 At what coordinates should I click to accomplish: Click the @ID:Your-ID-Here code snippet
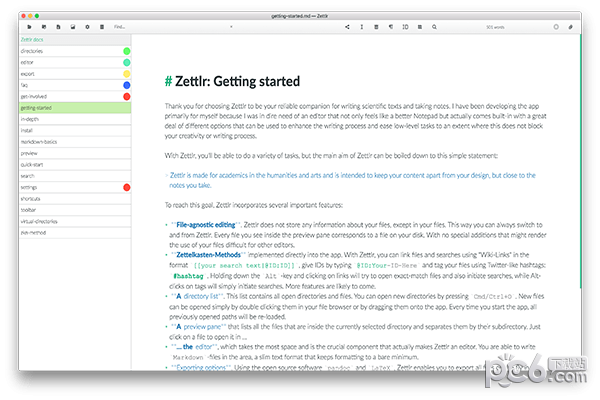[386, 265]
